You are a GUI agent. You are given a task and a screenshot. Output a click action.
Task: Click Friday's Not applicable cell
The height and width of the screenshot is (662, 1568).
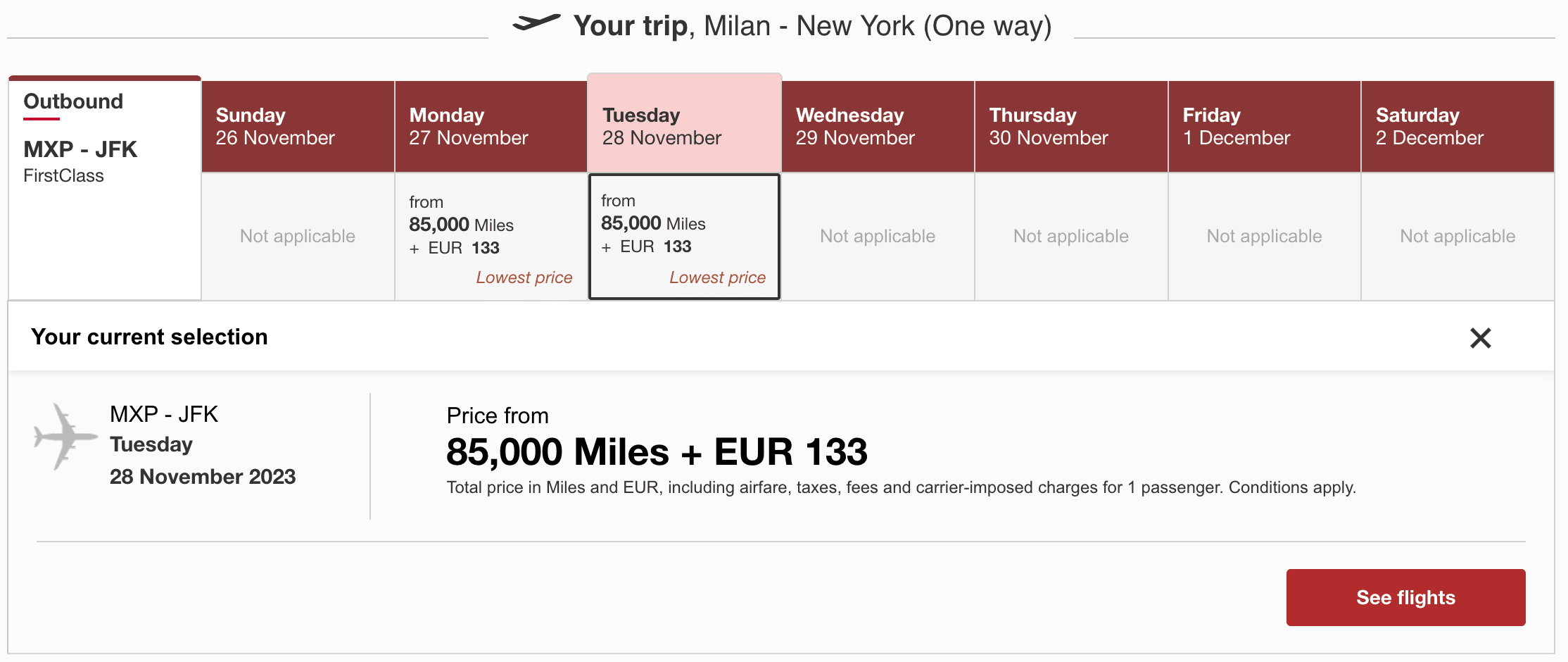(x=1264, y=237)
